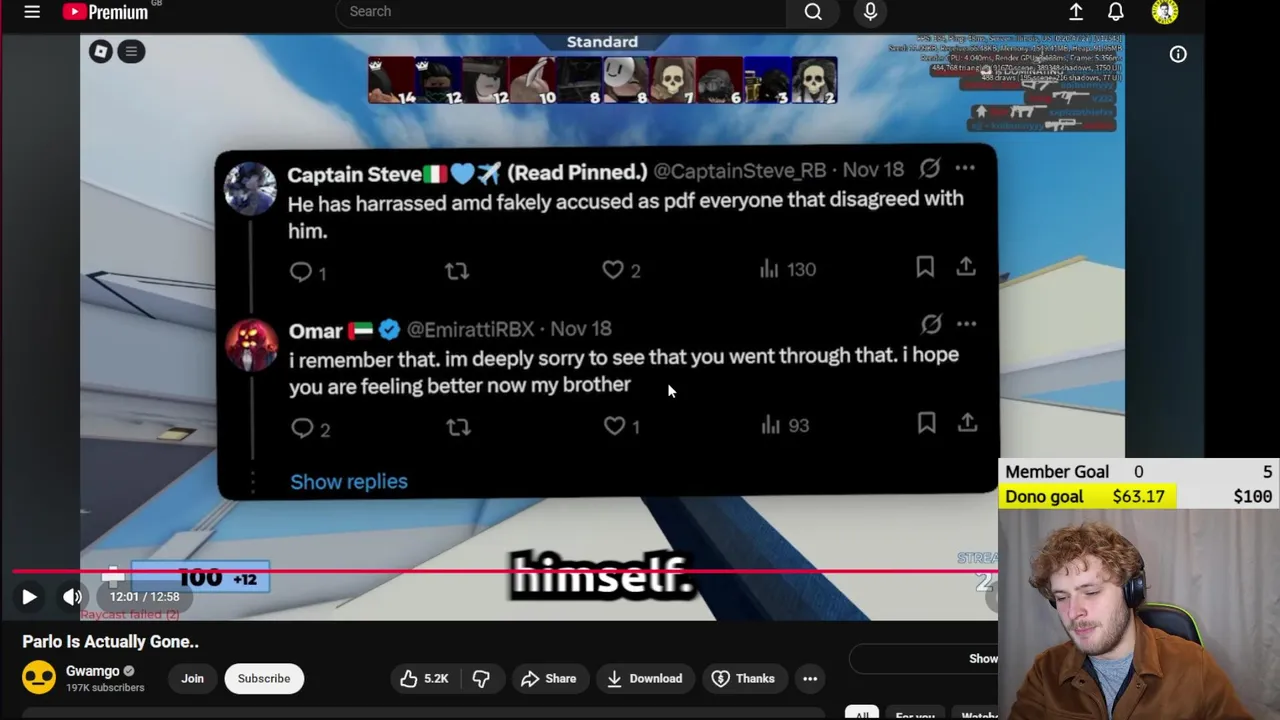The width and height of the screenshot is (1280, 720).
Task: Expand Show replies in tweet thread
Action: [x=349, y=482]
